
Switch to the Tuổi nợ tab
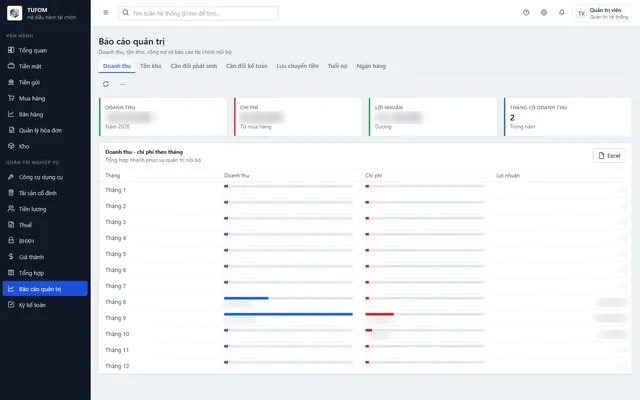point(337,66)
